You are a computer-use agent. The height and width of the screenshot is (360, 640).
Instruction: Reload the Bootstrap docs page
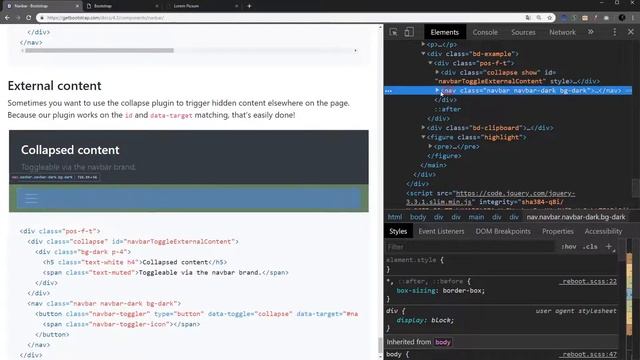pos(29,18)
